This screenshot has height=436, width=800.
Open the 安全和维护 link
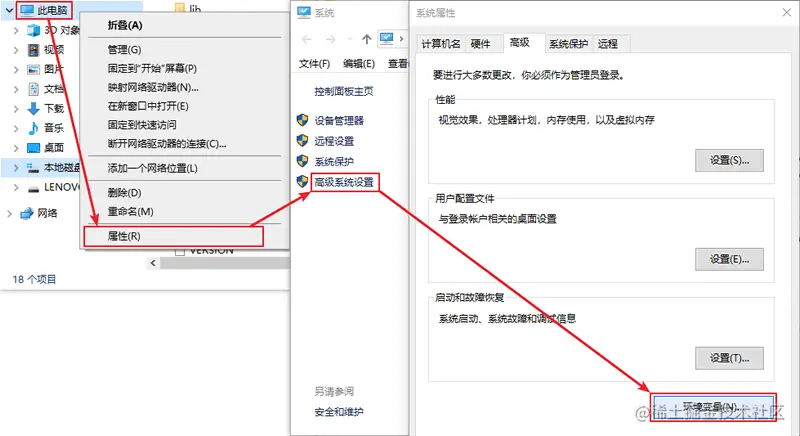(339, 412)
